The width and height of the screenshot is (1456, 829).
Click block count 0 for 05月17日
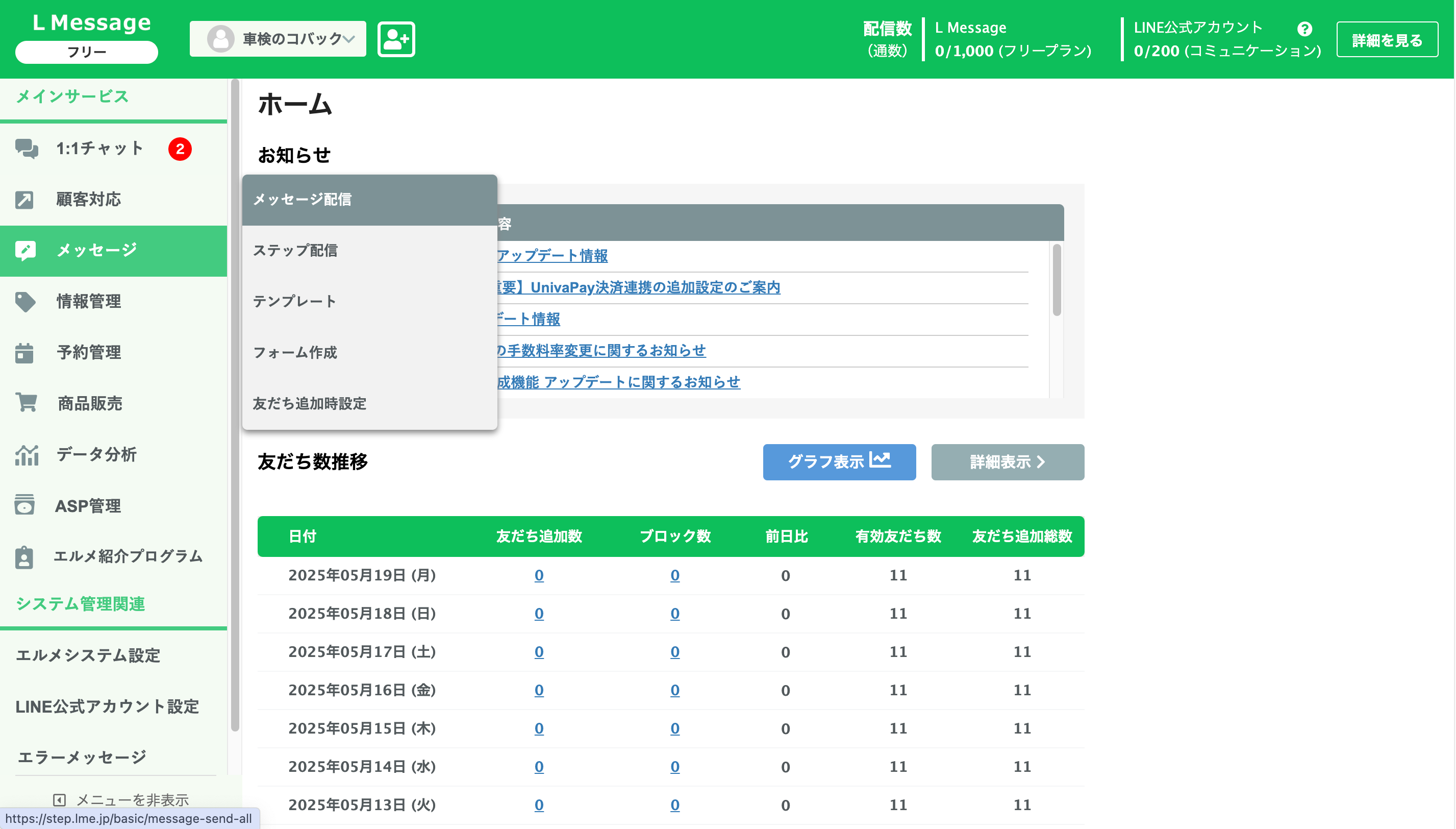(675, 652)
